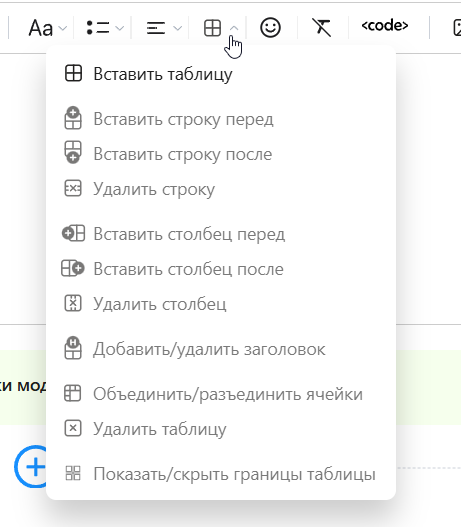Expand the list style dropdown arrow

[x=120, y=28]
